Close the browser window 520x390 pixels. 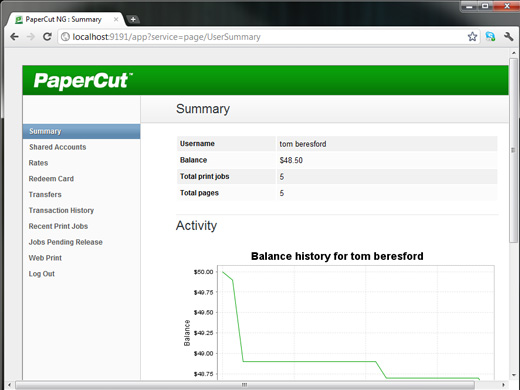[x=506, y=6]
